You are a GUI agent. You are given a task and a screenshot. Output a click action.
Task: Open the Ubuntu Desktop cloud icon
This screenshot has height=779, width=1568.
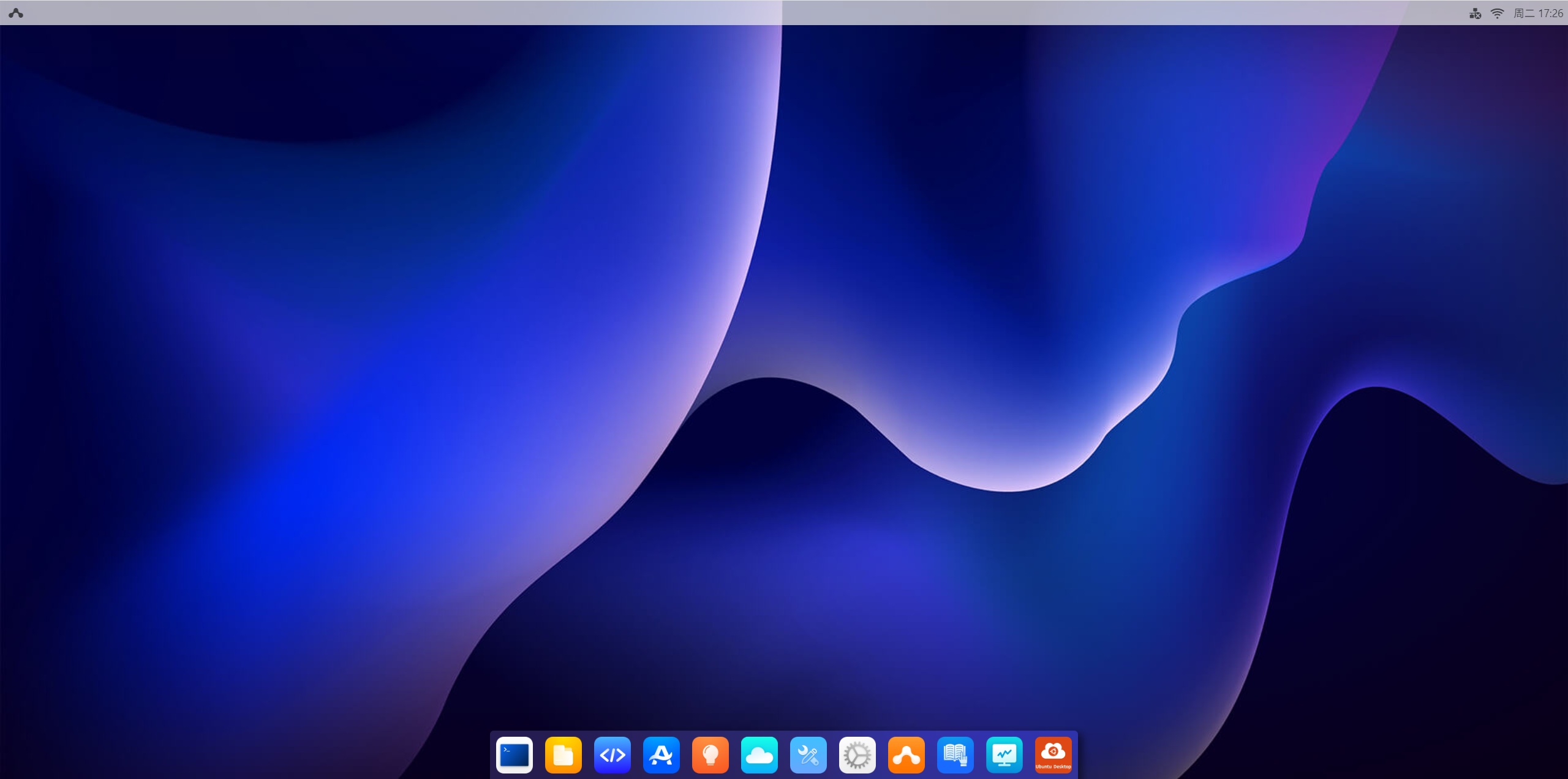[1053, 755]
